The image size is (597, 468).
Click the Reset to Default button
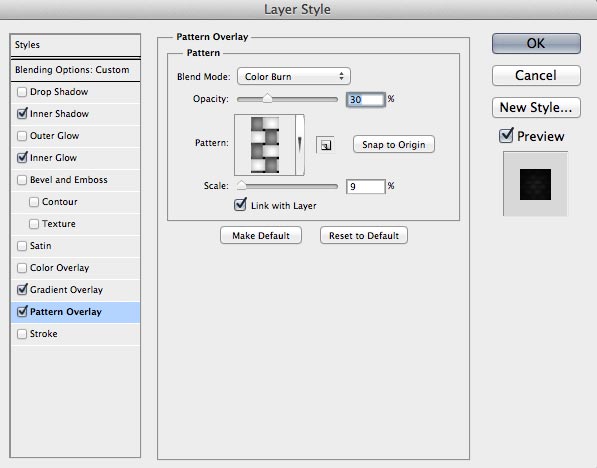click(x=364, y=236)
